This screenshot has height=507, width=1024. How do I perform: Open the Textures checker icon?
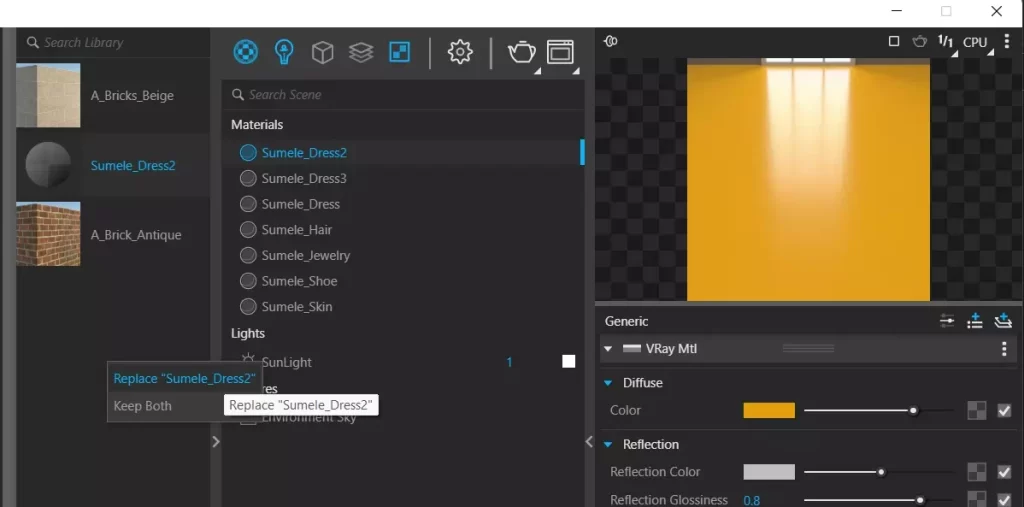coord(400,52)
